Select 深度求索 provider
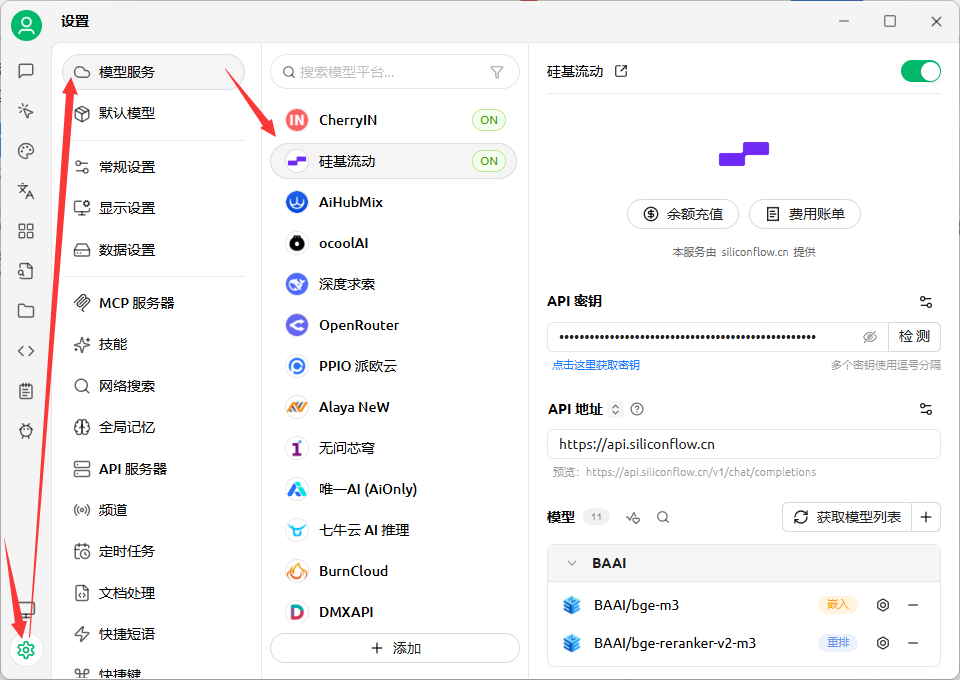 coord(394,284)
